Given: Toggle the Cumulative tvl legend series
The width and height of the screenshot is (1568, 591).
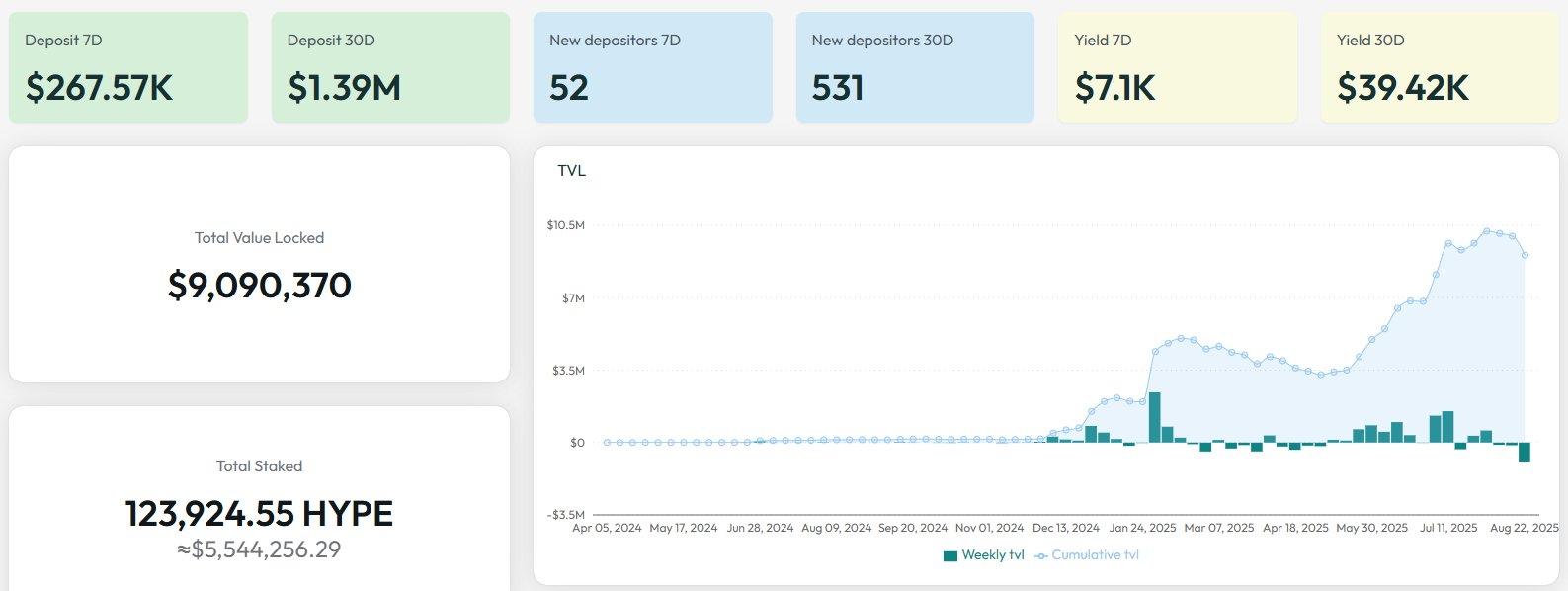Looking at the screenshot, I should click(1087, 555).
